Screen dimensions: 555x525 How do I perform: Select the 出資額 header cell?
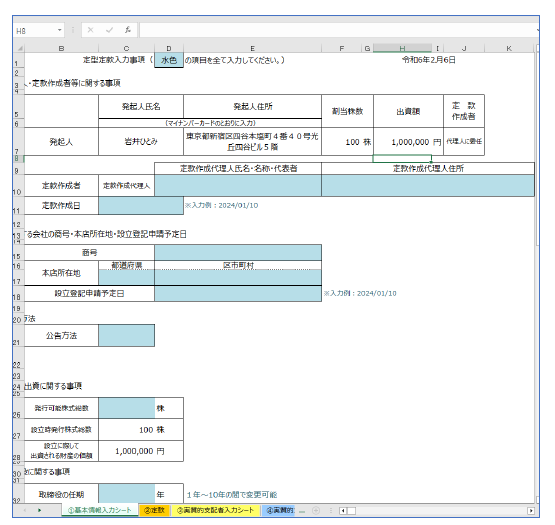pyautogui.click(x=408, y=111)
